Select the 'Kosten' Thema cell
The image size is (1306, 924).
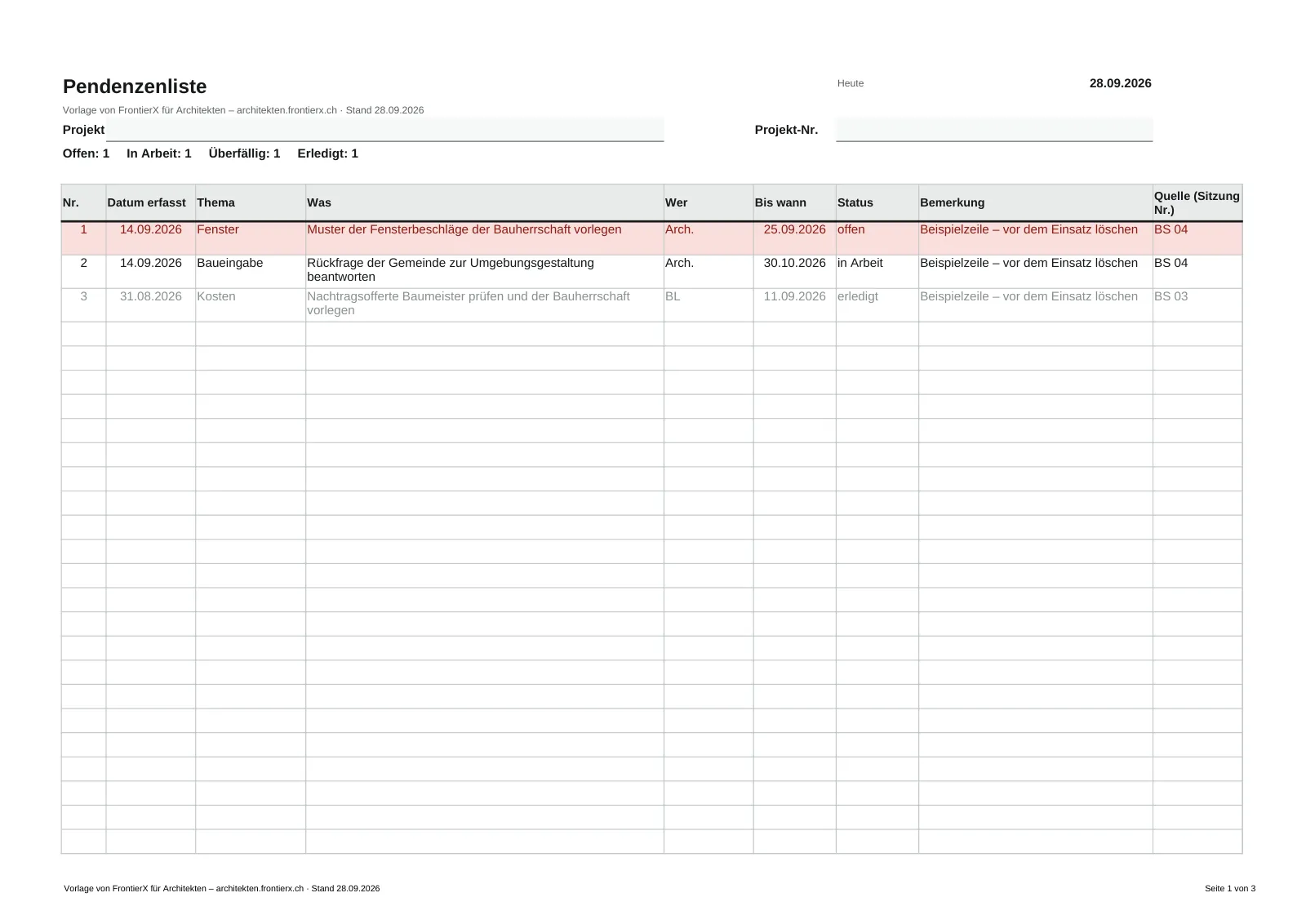click(x=251, y=305)
